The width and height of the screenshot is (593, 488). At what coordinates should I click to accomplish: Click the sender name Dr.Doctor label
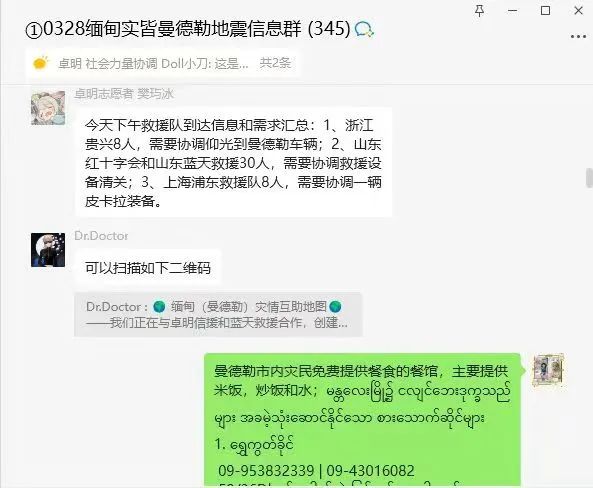point(101,236)
